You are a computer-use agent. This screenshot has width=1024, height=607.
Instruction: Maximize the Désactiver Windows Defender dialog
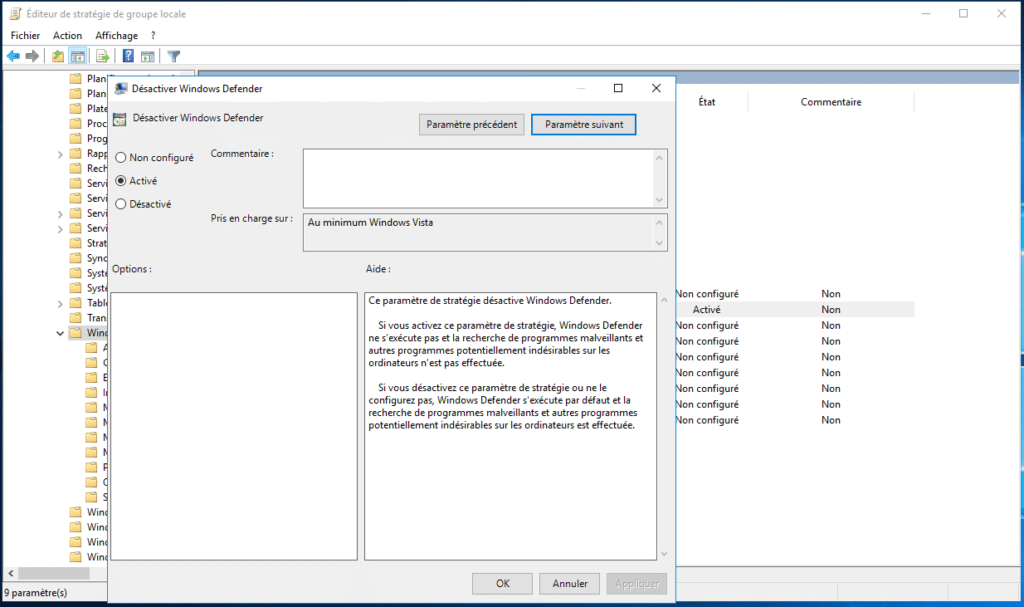tap(618, 88)
